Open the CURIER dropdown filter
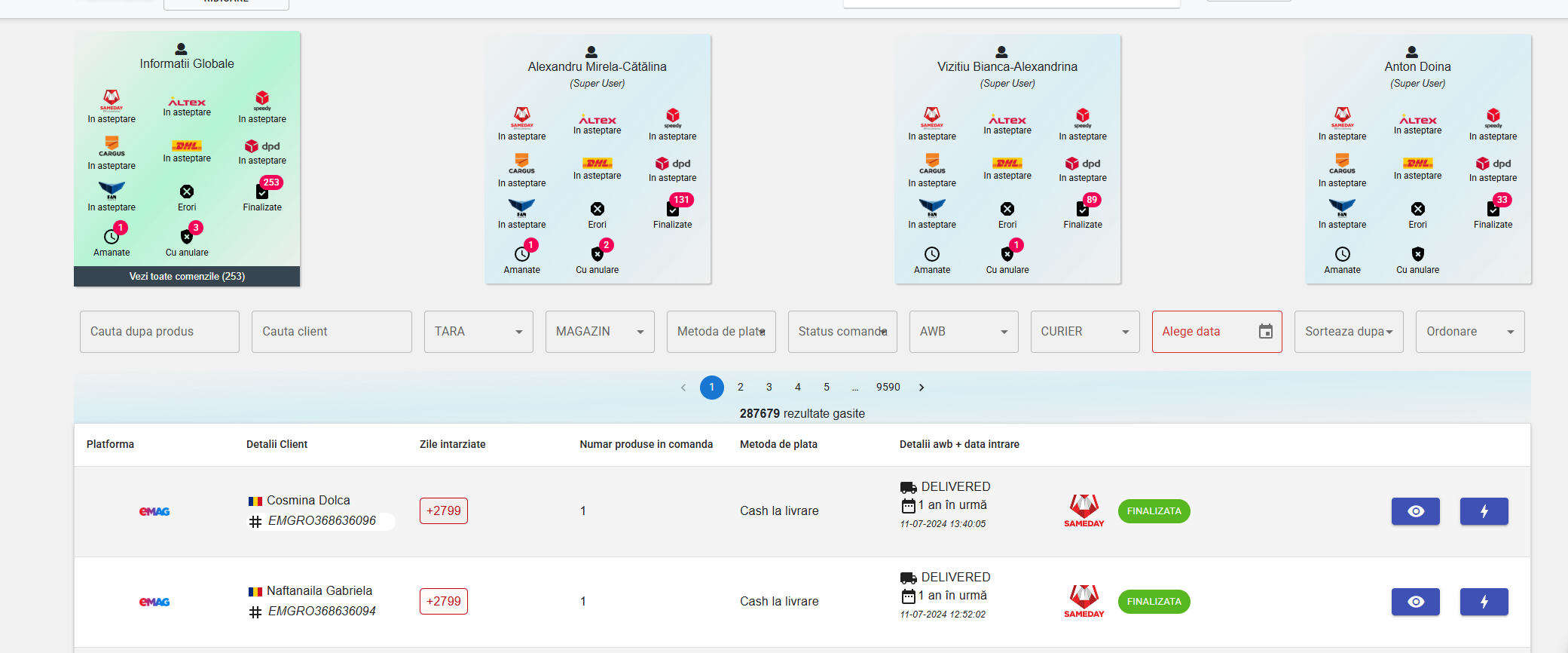Viewport: 1568px width, 653px height. click(x=1084, y=332)
